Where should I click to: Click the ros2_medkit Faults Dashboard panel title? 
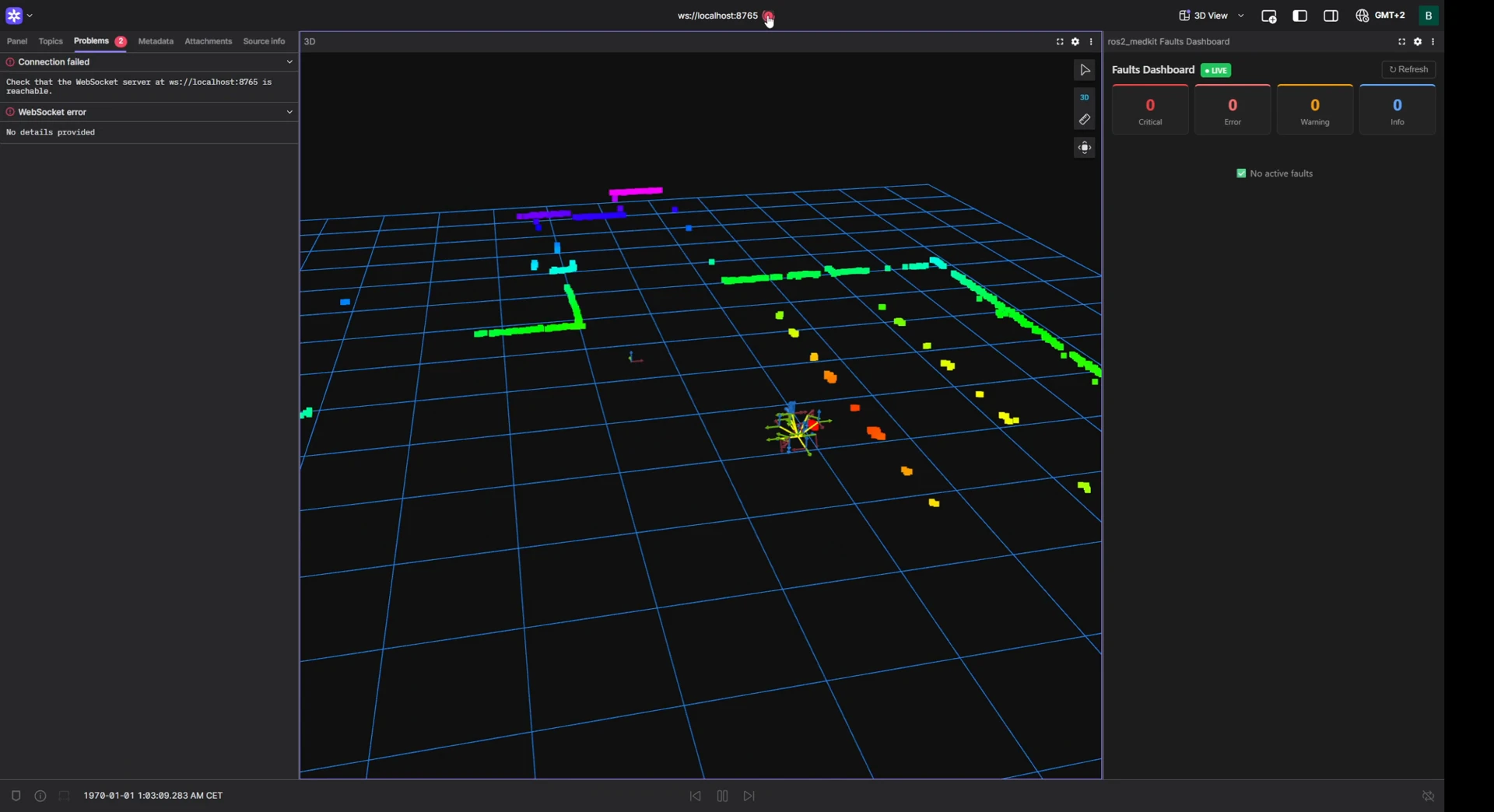[x=1169, y=42]
